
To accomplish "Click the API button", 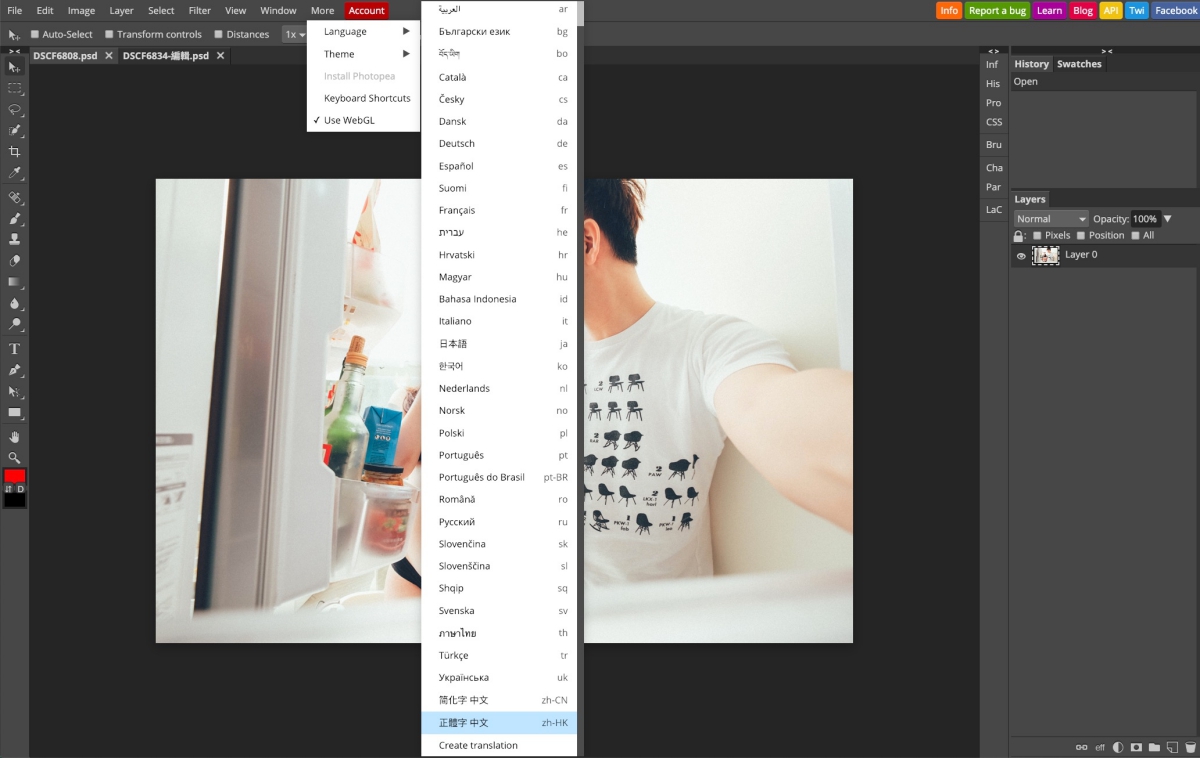I will (x=1111, y=10).
